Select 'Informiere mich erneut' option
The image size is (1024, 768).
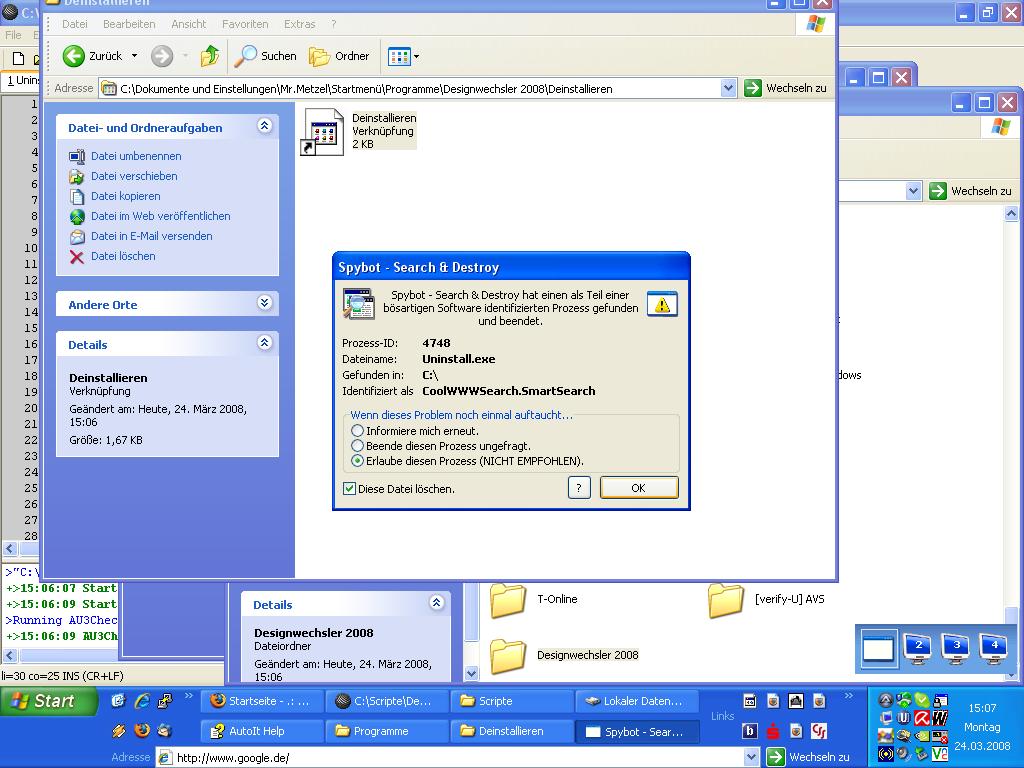click(358, 431)
